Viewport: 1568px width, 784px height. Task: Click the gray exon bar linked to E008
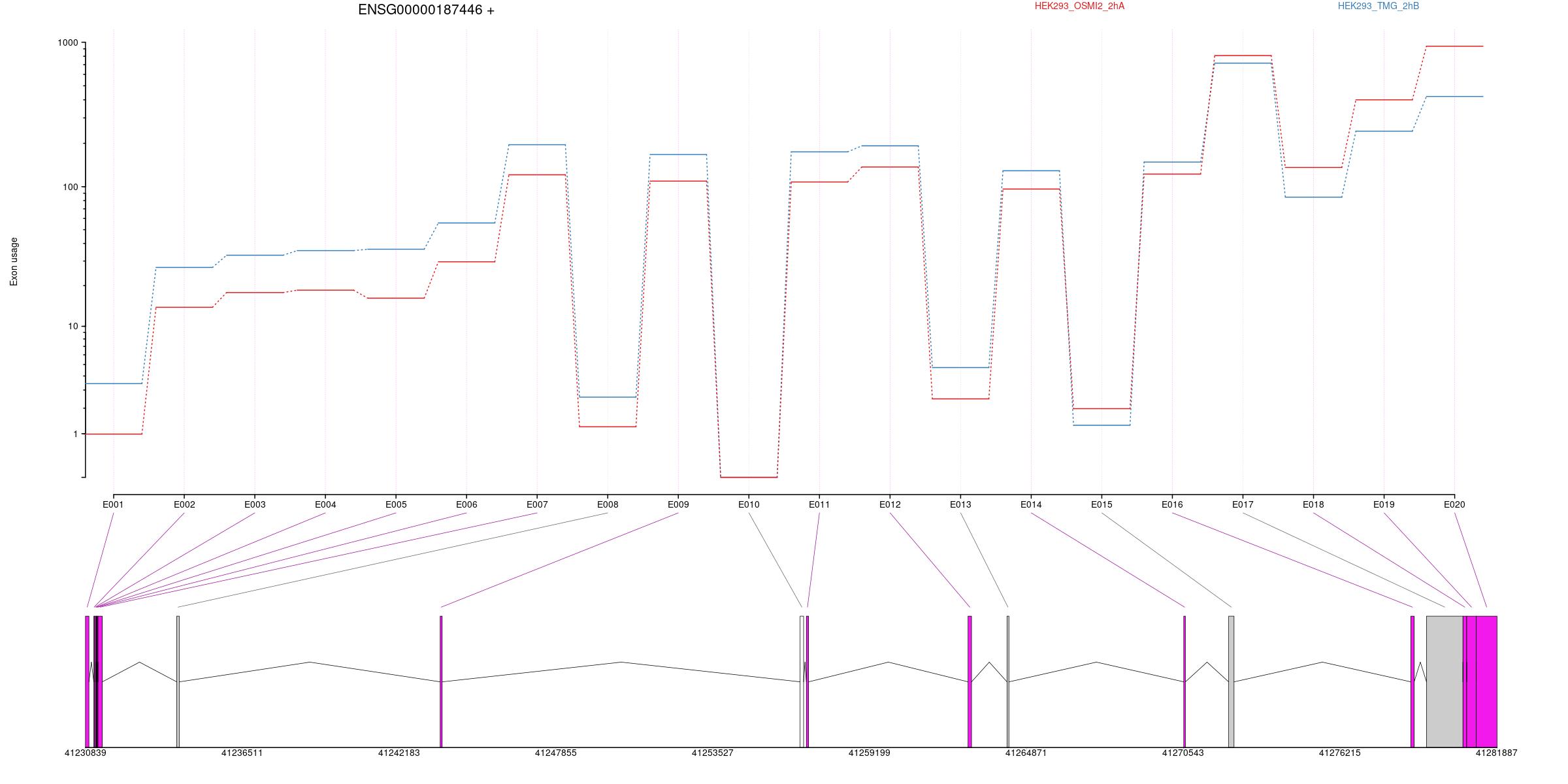click(x=178, y=681)
